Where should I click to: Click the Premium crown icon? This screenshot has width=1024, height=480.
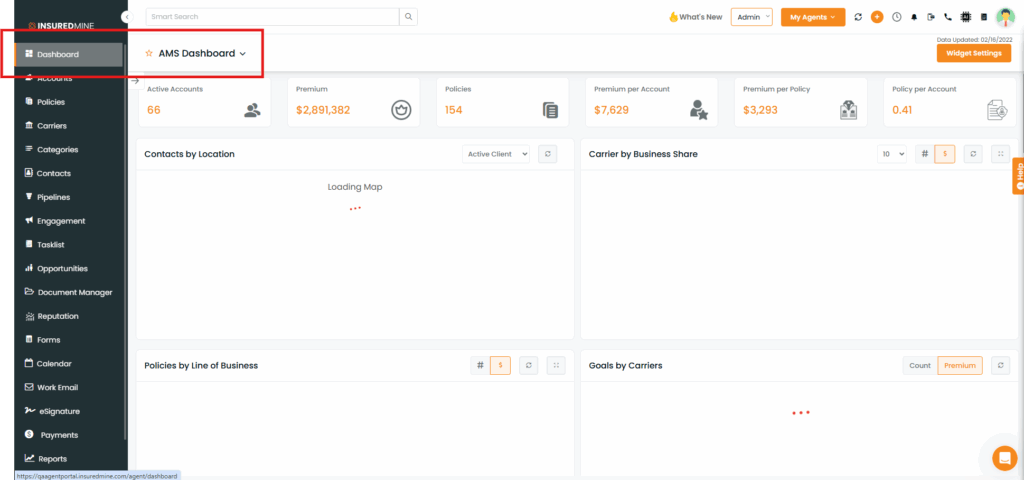point(401,110)
